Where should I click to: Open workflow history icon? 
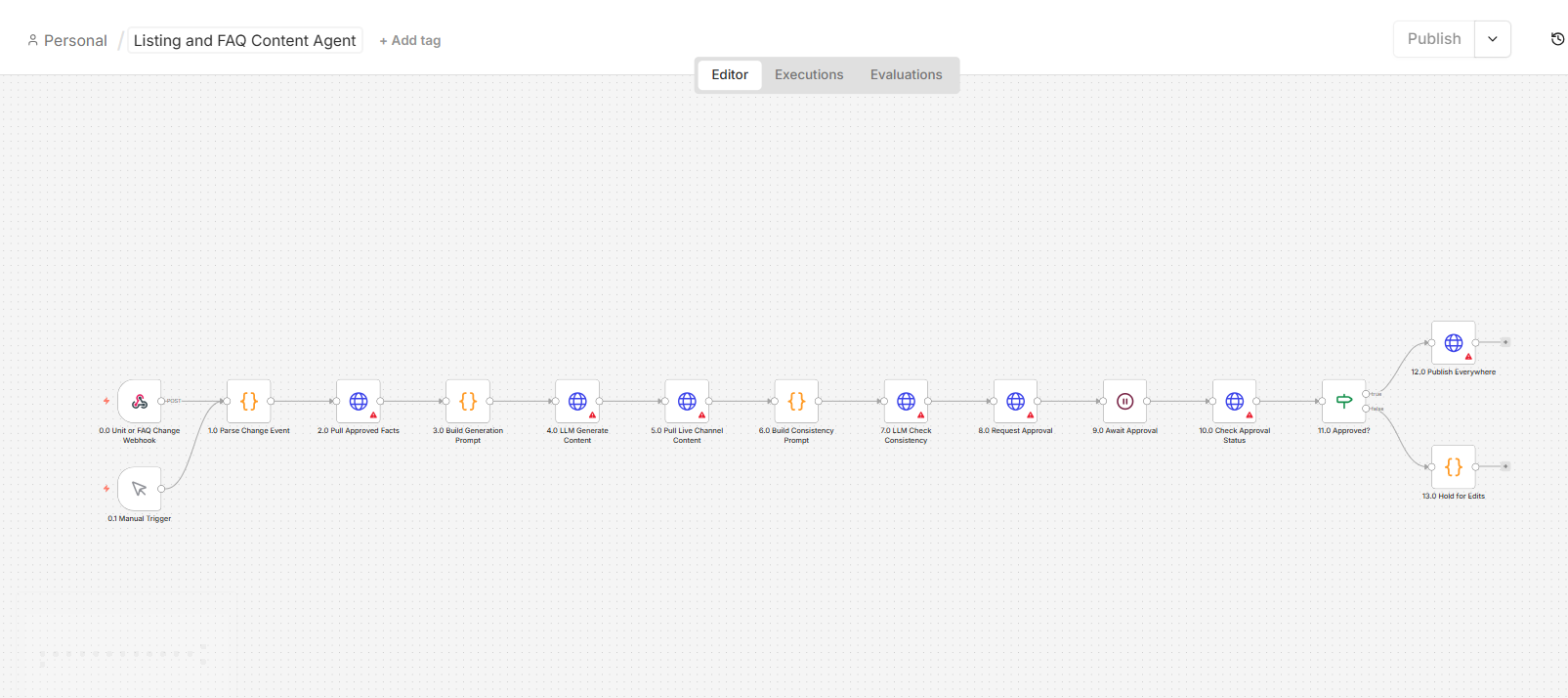click(x=1557, y=39)
